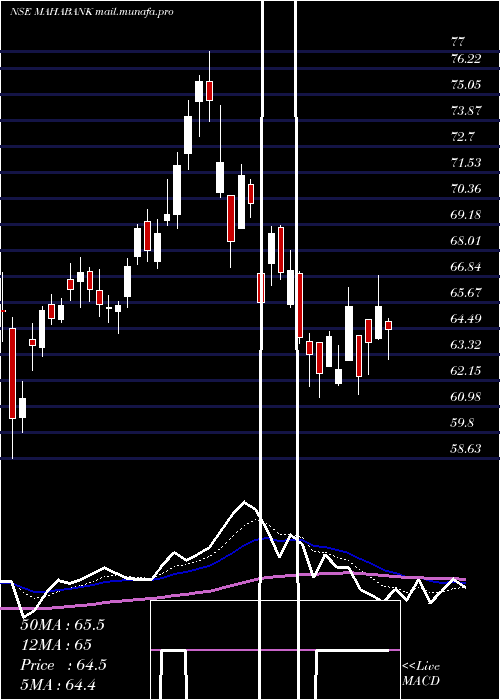Click the 64.49 price axis label
The width and height of the screenshot is (500, 700).
tap(466, 319)
